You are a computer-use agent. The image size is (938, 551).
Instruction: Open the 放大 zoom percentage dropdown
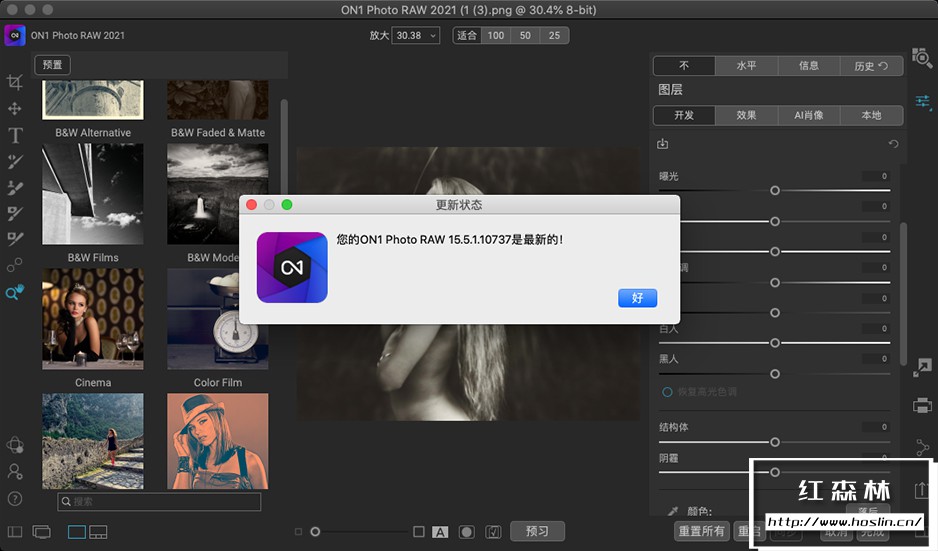tap(416, 35)
